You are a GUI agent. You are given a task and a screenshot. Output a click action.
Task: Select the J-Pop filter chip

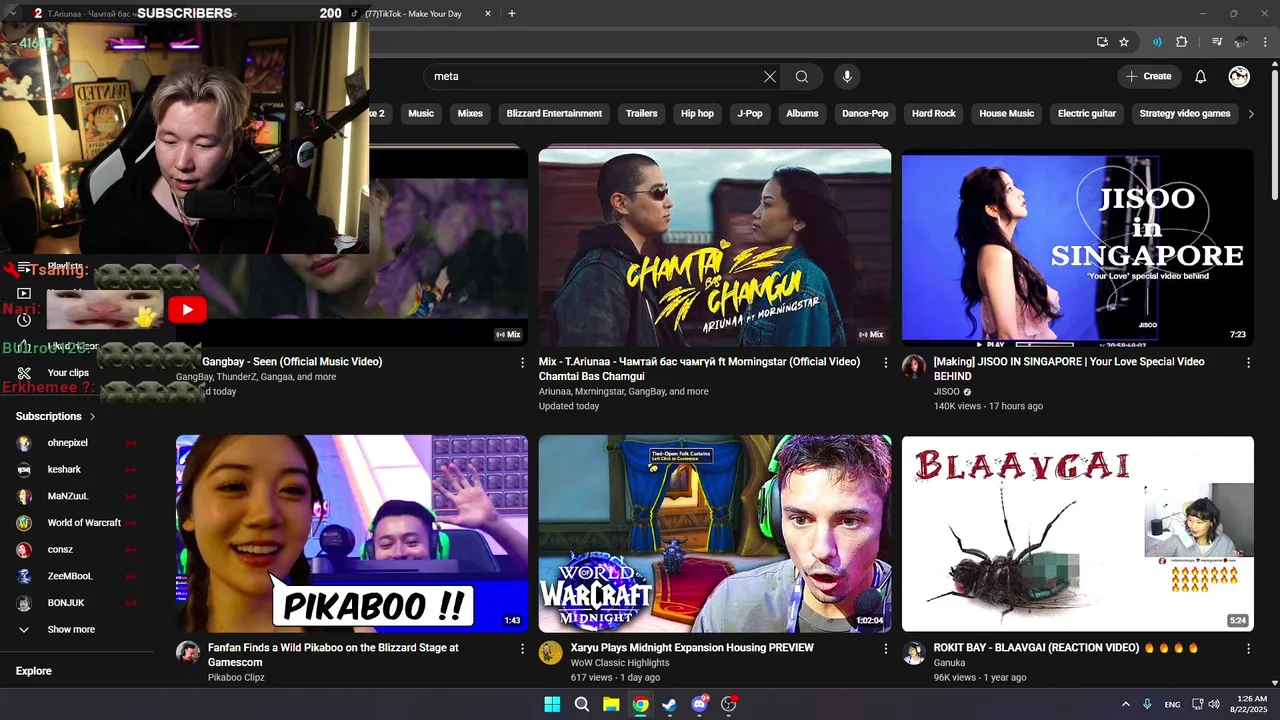[750, 114]
